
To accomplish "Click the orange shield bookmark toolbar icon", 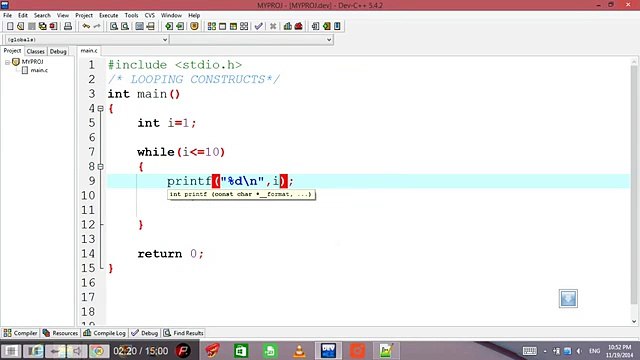I will pyautogui.click(x=194, y=26).
